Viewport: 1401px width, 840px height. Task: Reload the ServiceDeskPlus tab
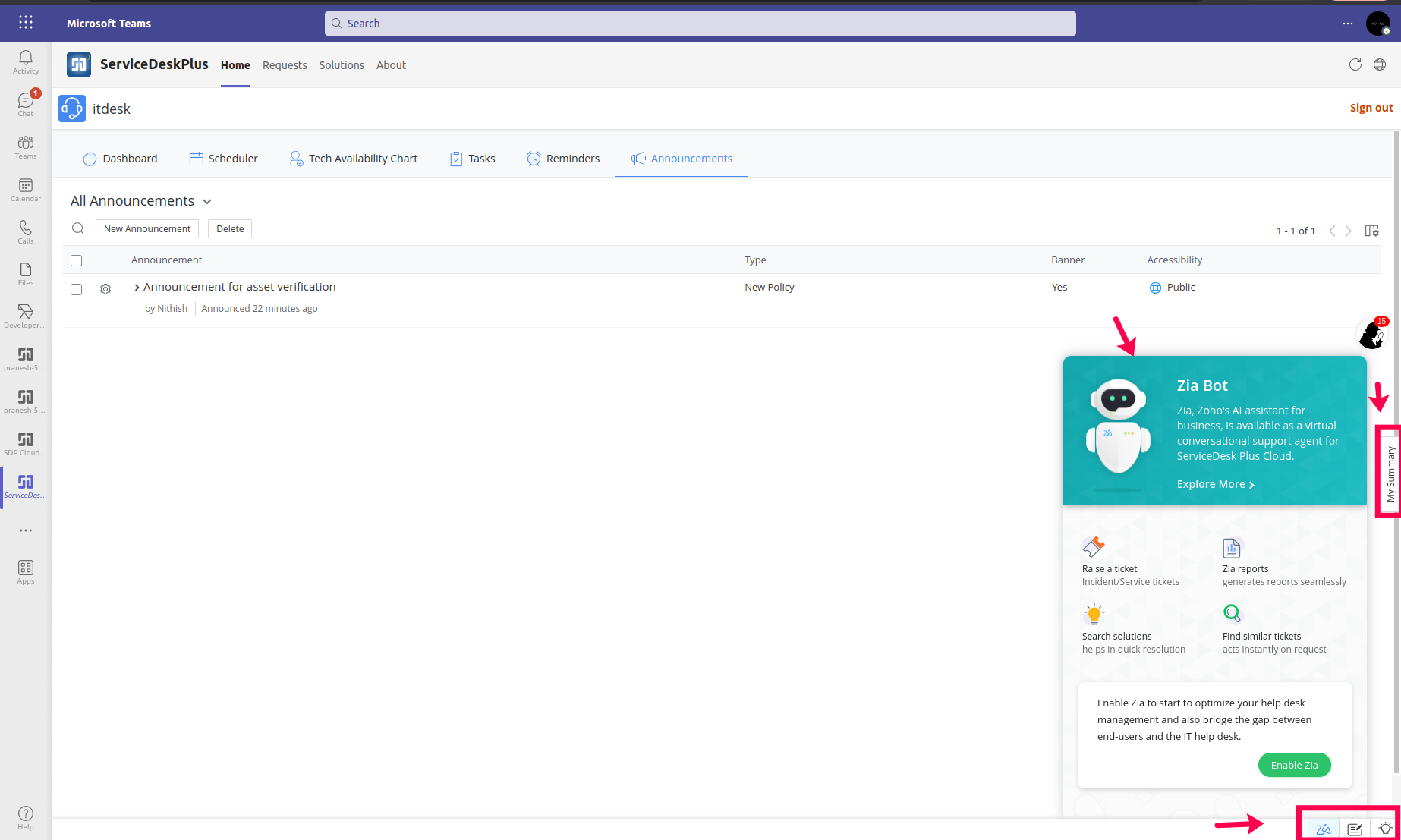[x=1355, y=64]
